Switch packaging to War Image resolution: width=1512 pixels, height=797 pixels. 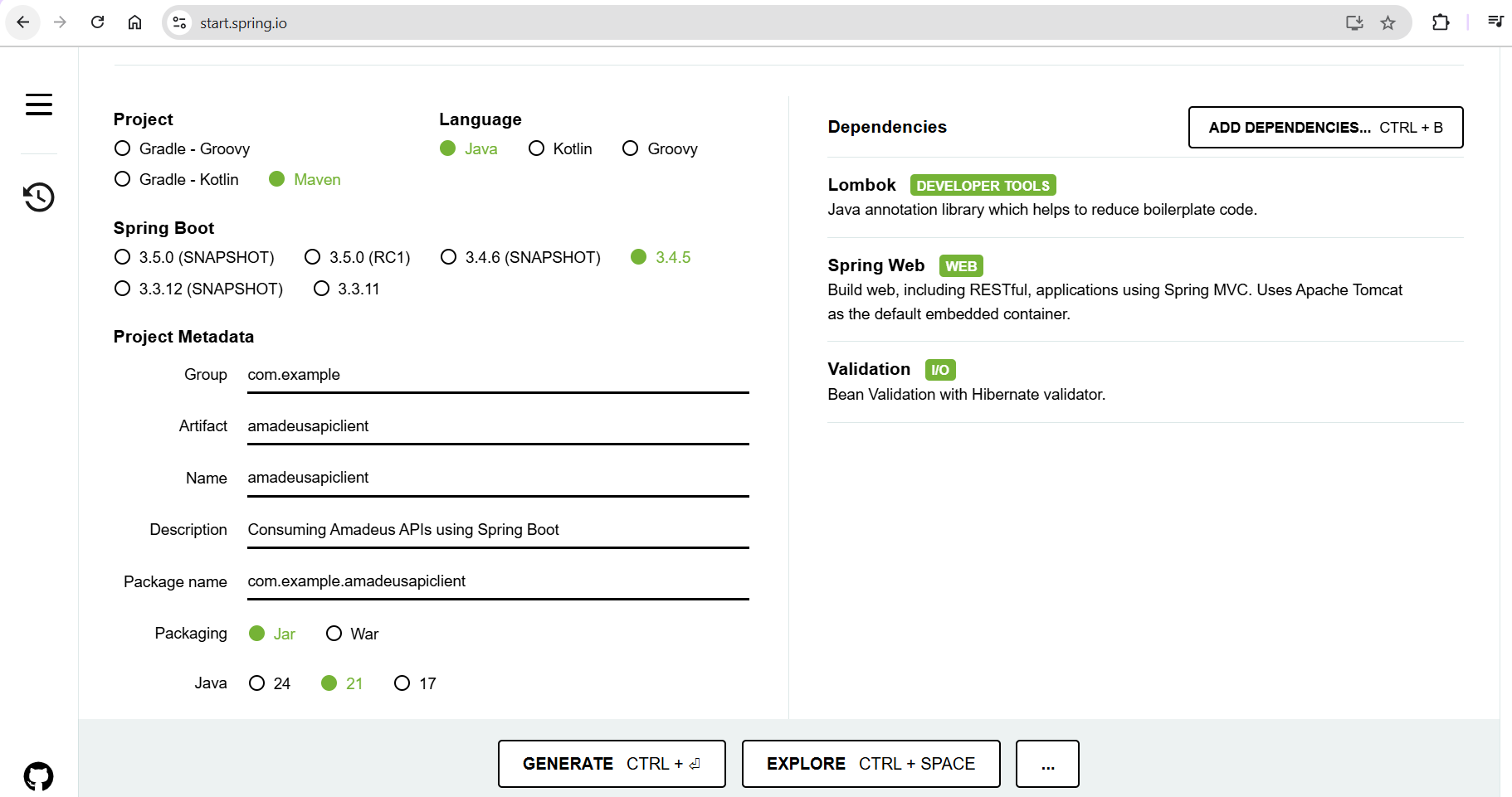coord(334,634)
